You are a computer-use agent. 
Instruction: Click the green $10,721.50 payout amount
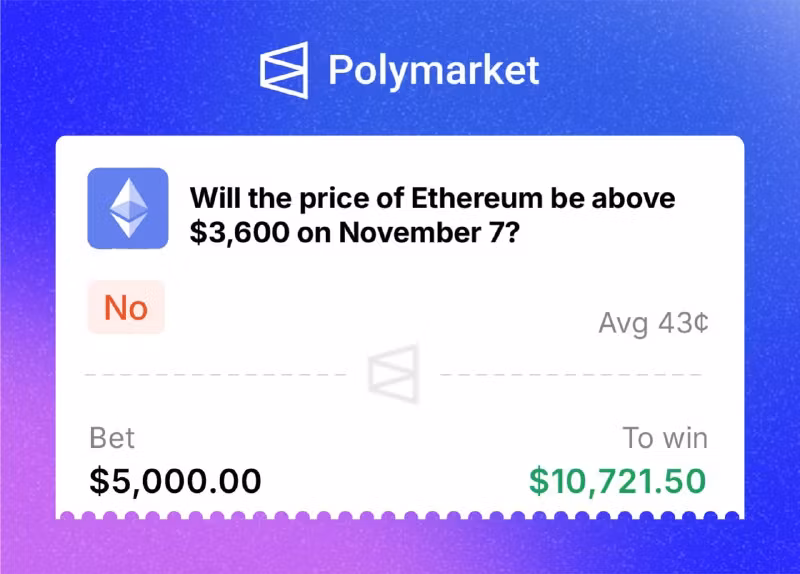(x=617, y=481)
